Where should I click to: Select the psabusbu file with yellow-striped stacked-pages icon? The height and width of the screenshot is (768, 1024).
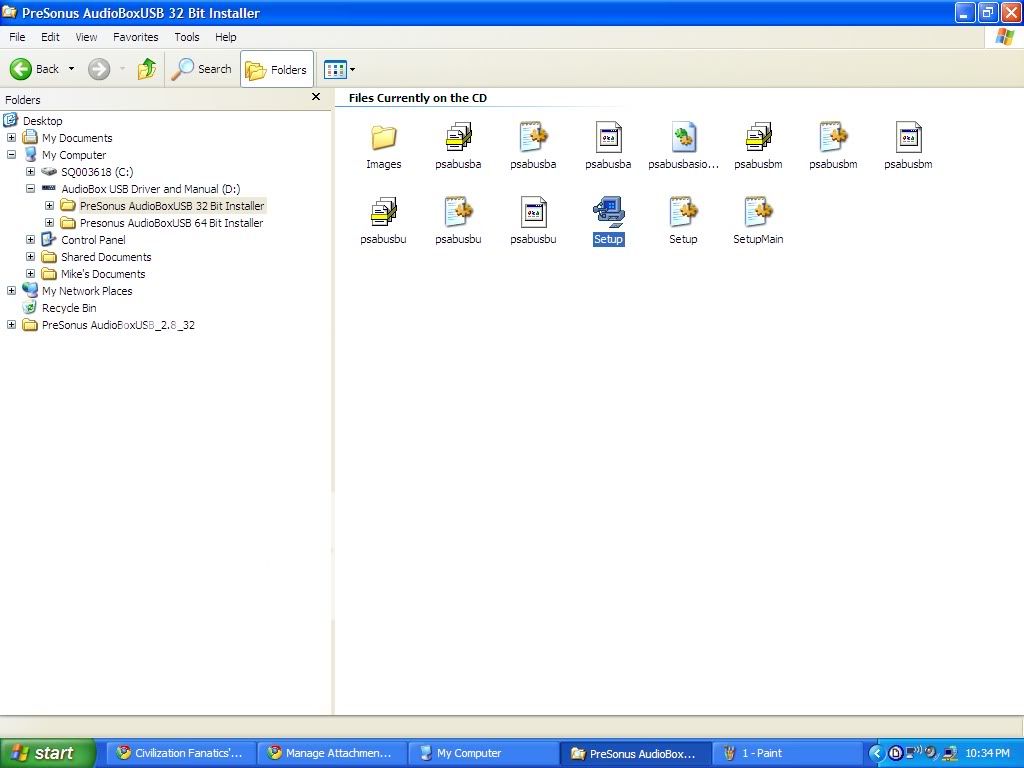[383, 221]
